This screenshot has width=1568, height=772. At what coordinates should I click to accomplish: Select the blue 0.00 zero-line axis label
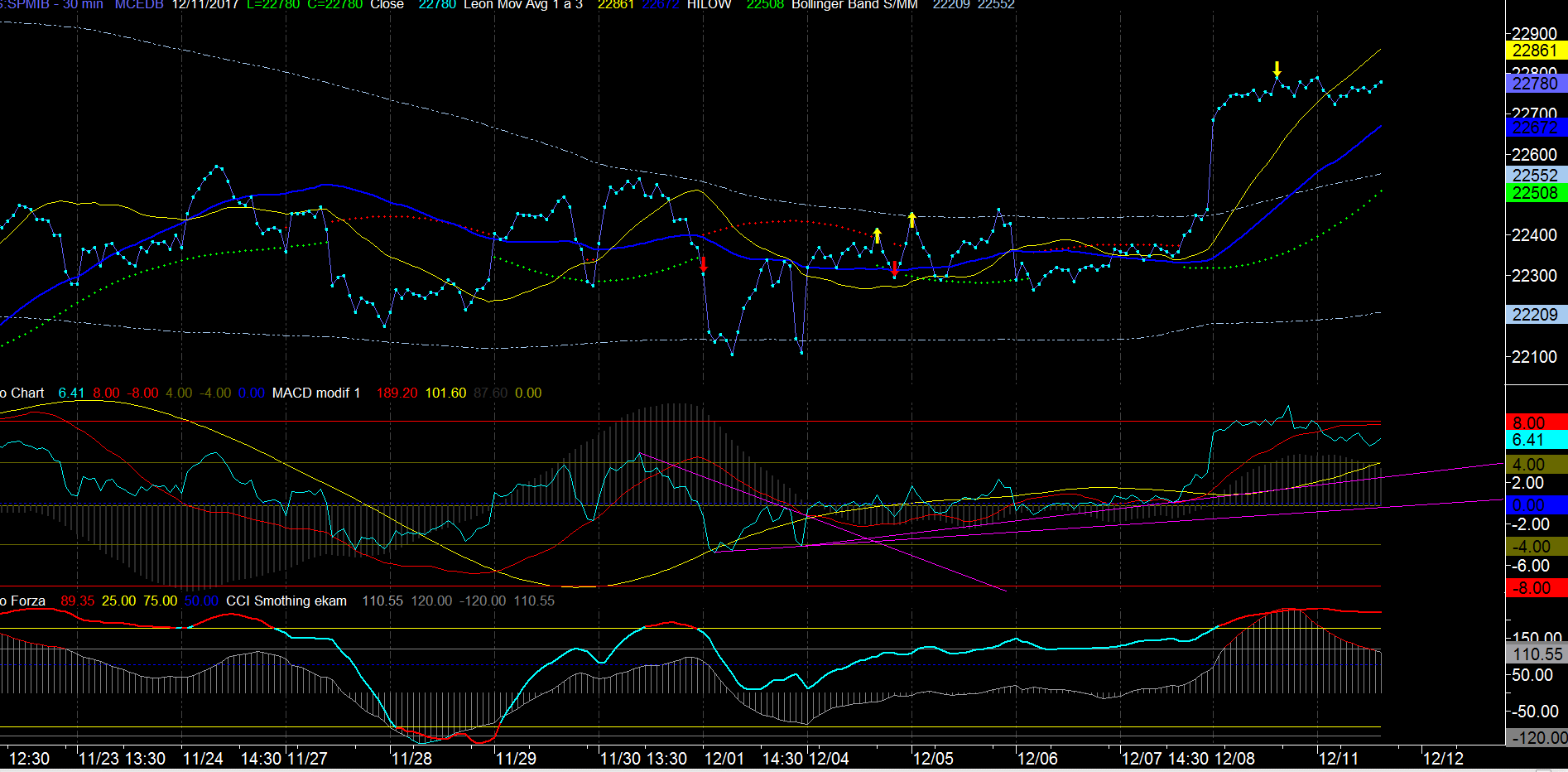[1535, 504]
